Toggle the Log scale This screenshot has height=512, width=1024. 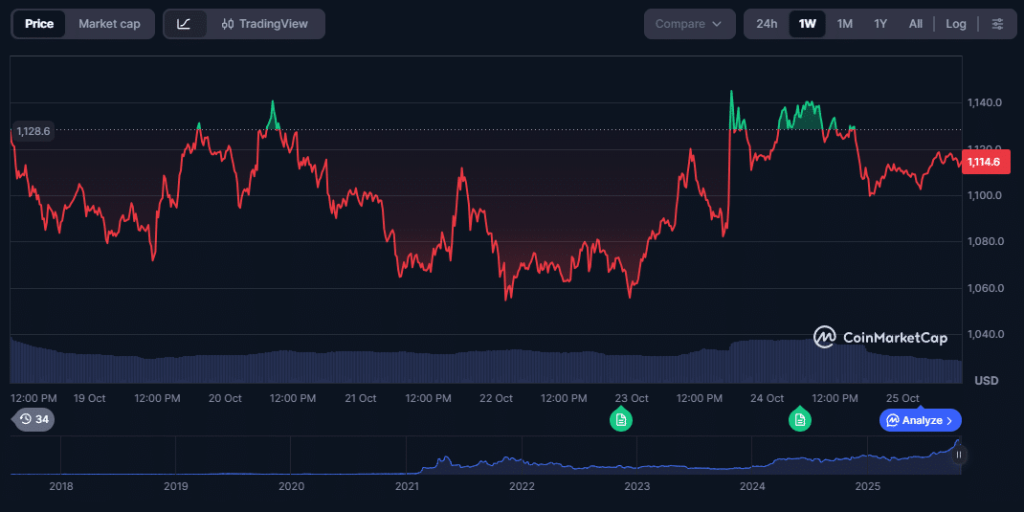[x=956, y=24]
